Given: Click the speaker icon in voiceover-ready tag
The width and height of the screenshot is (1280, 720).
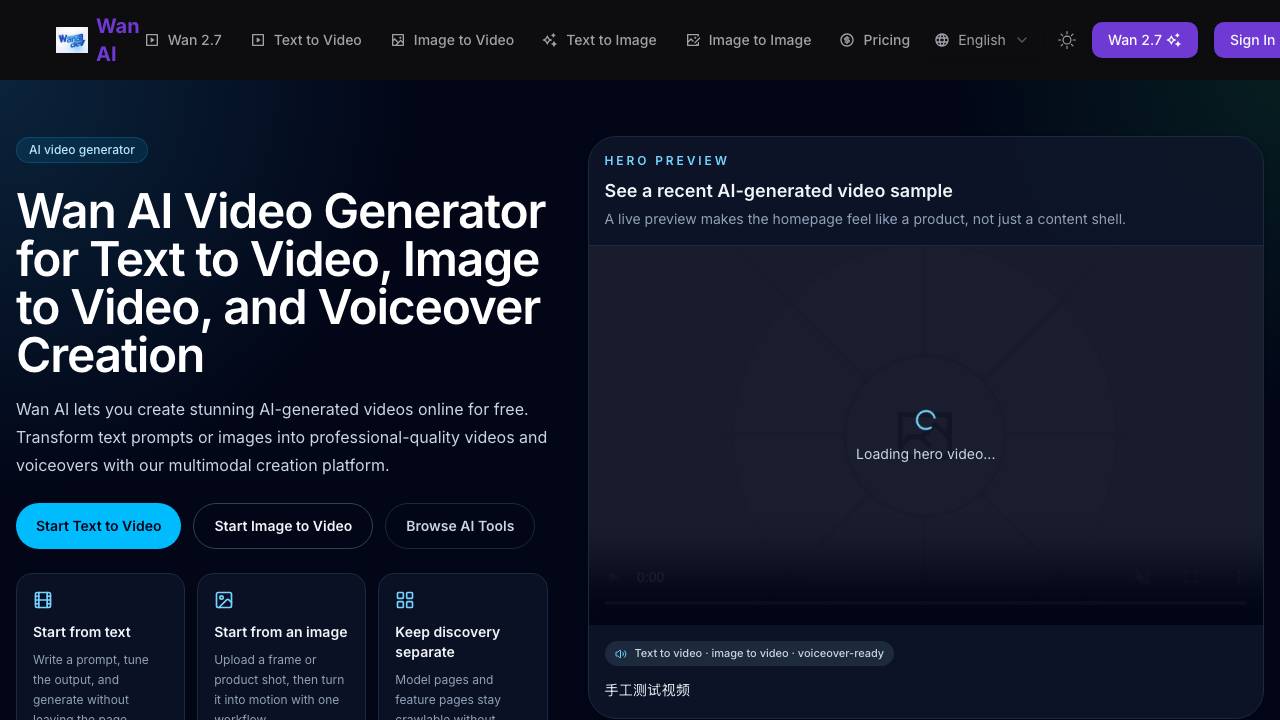Looking at the screenshot, I should pyautogui.click(x=621, y=653).
